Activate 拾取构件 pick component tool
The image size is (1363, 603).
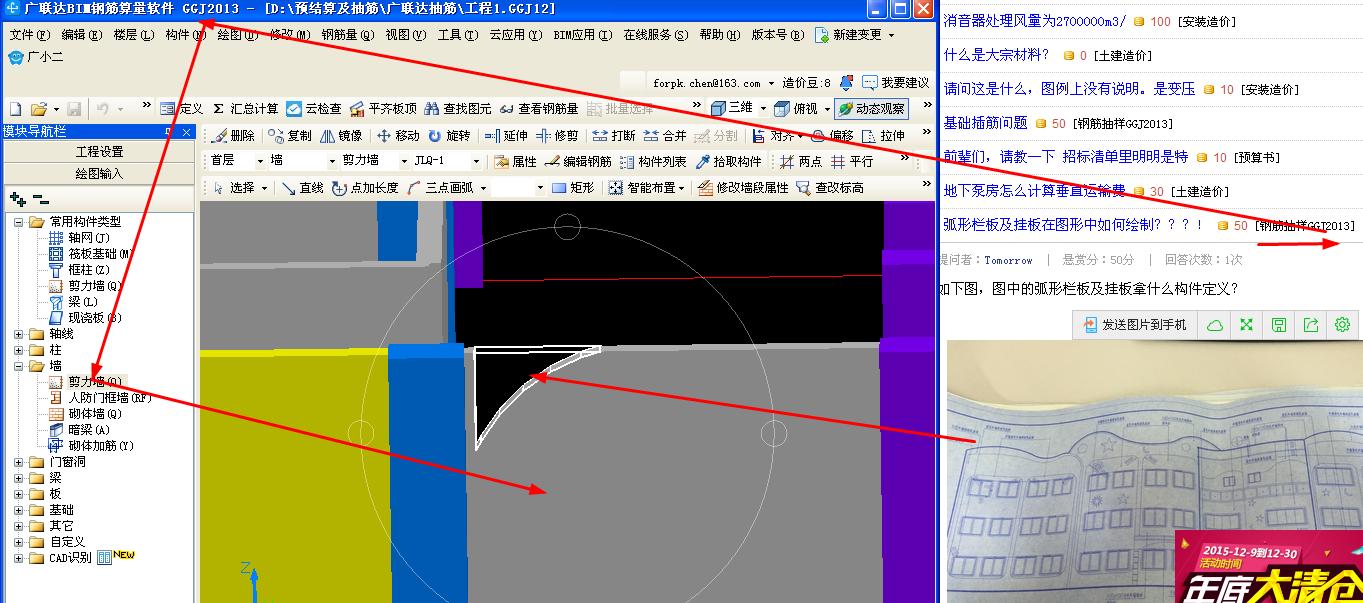point(728,161)
